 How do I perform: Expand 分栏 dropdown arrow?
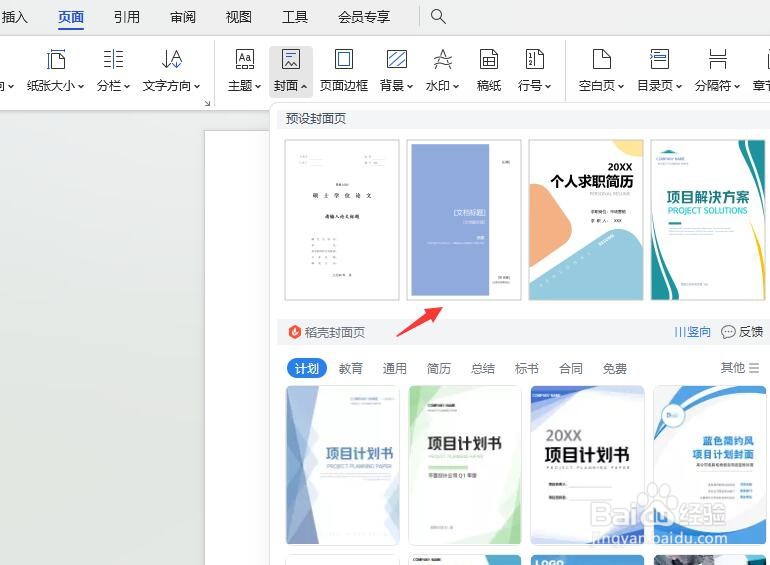coord(126,86)
